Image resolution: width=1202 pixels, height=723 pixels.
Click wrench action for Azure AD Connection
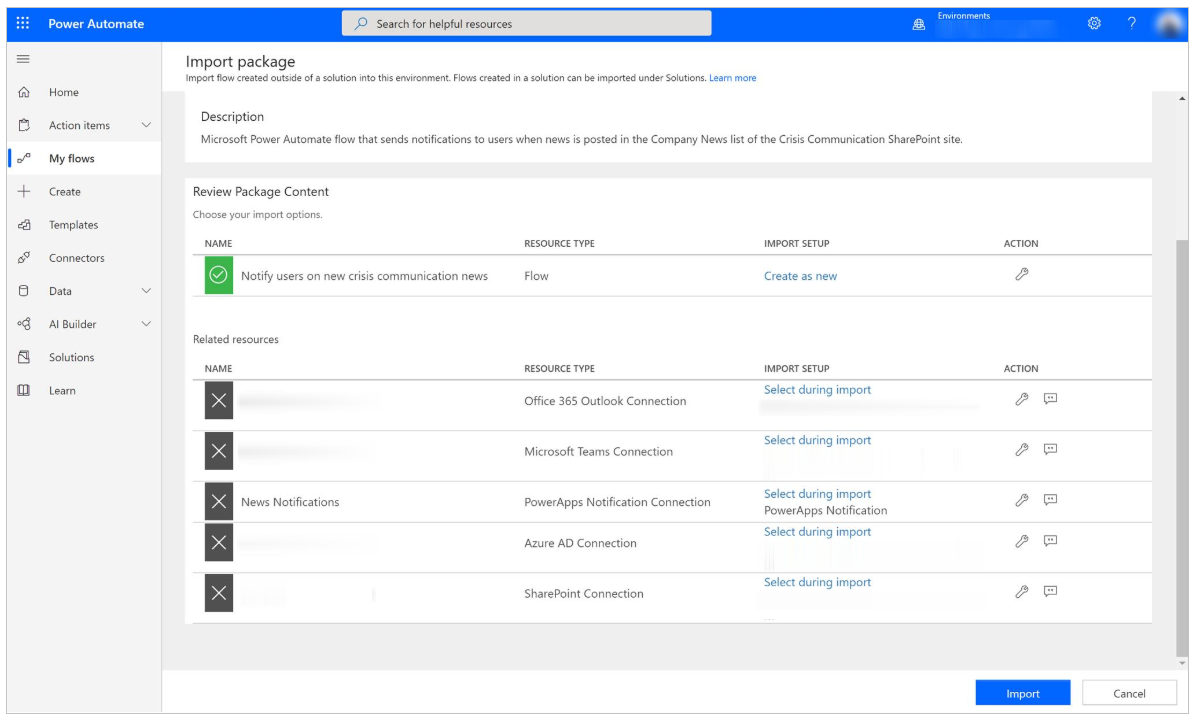click(1022, 541)
